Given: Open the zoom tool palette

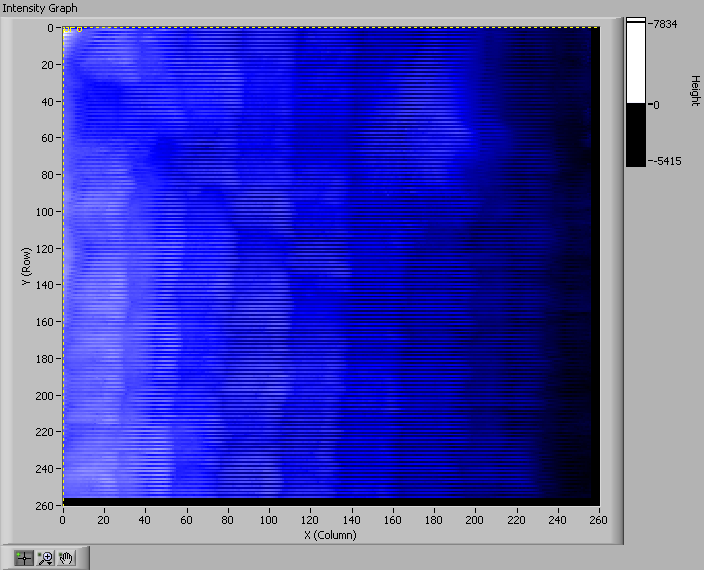Looking at the screenshot, I should point(45,558).
